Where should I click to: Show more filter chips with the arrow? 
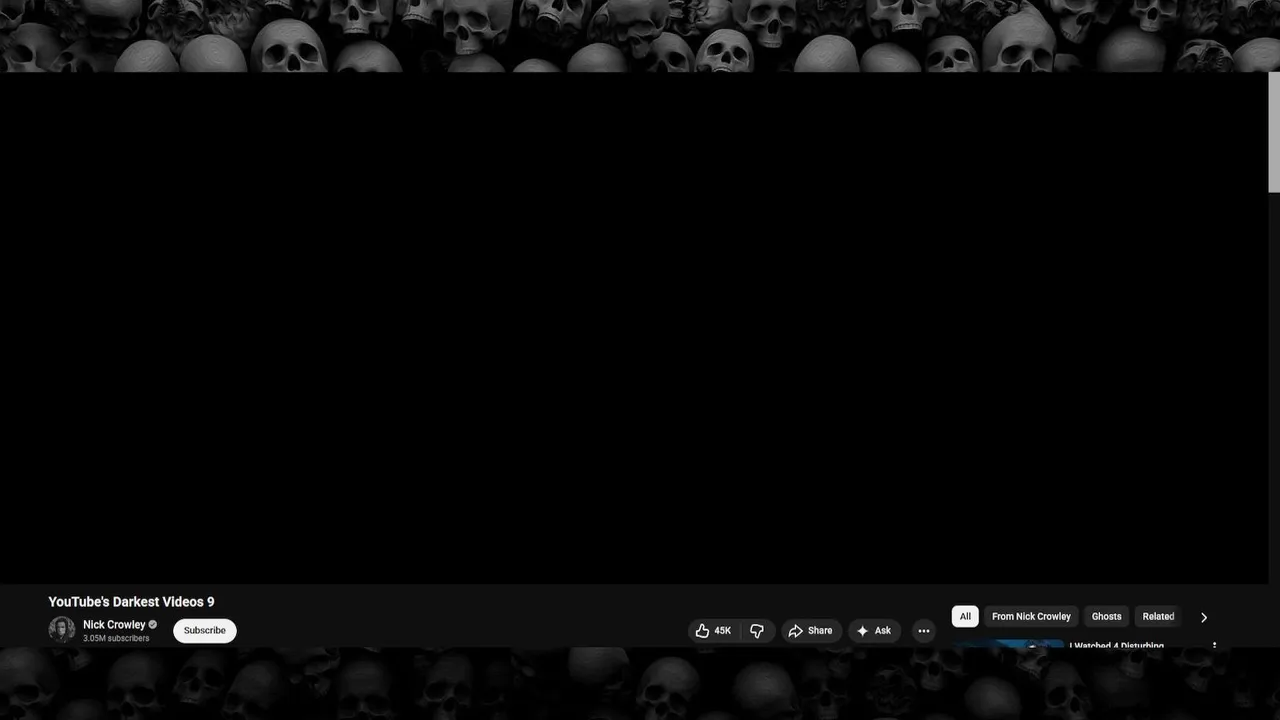(1204, 618)
